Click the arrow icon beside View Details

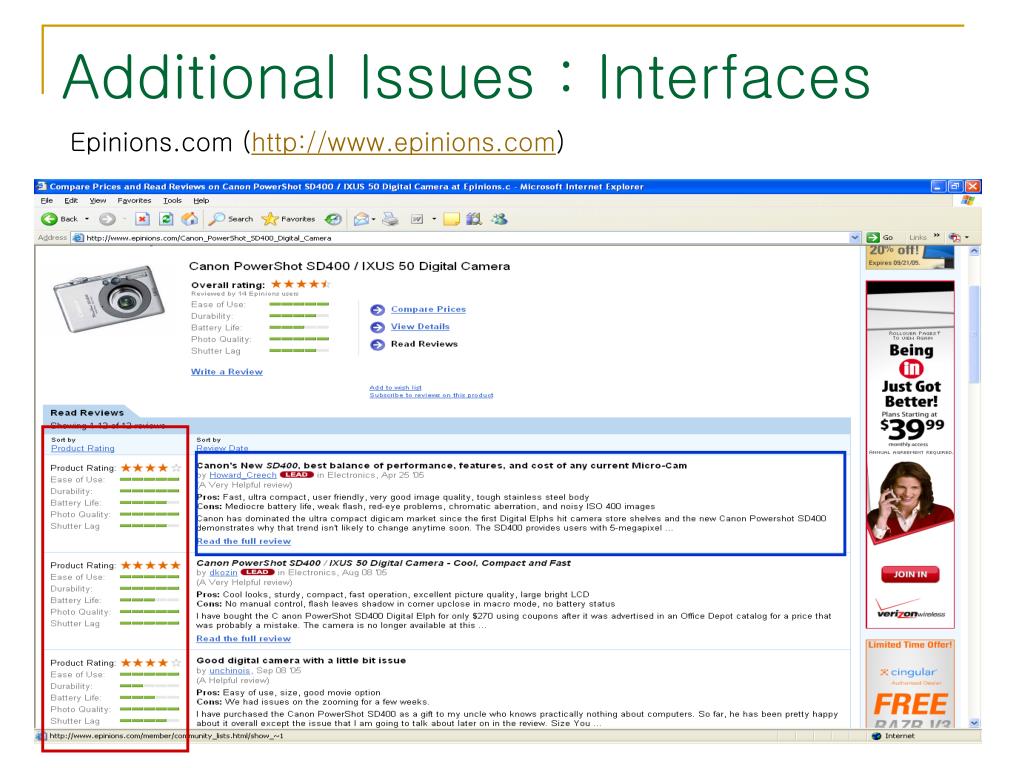click(x=377, y=327)
